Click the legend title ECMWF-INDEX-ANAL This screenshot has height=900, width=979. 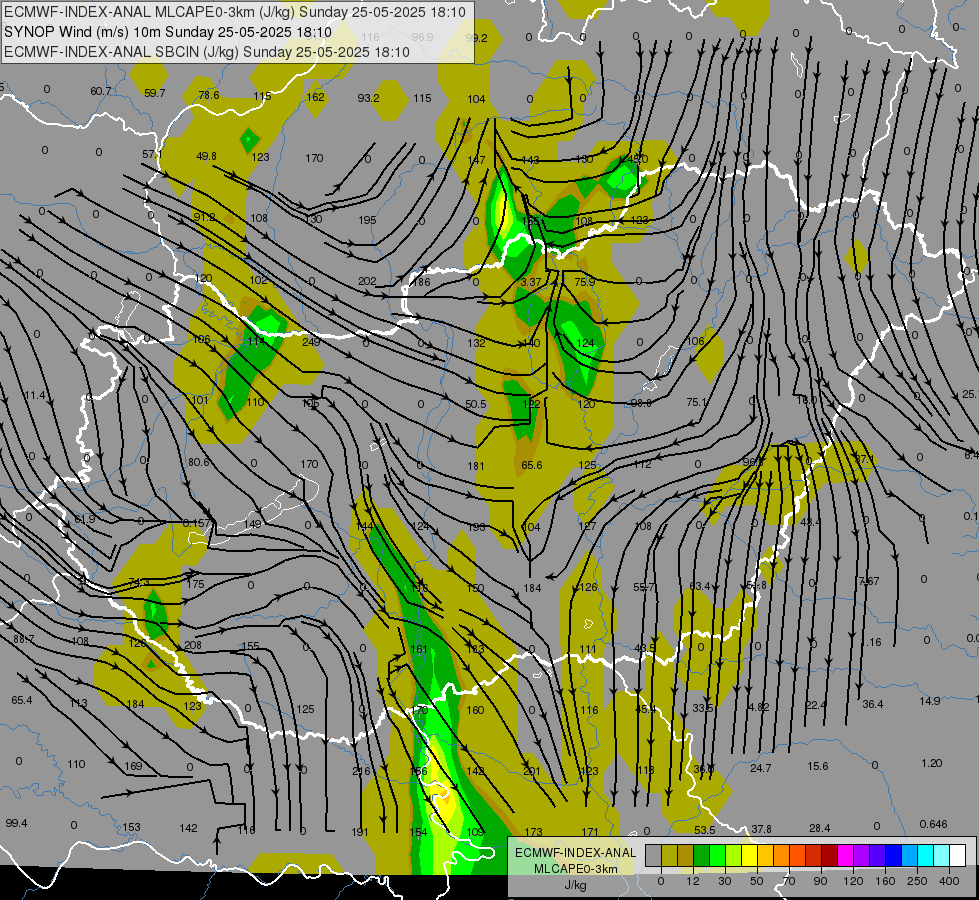pos(575,853)
